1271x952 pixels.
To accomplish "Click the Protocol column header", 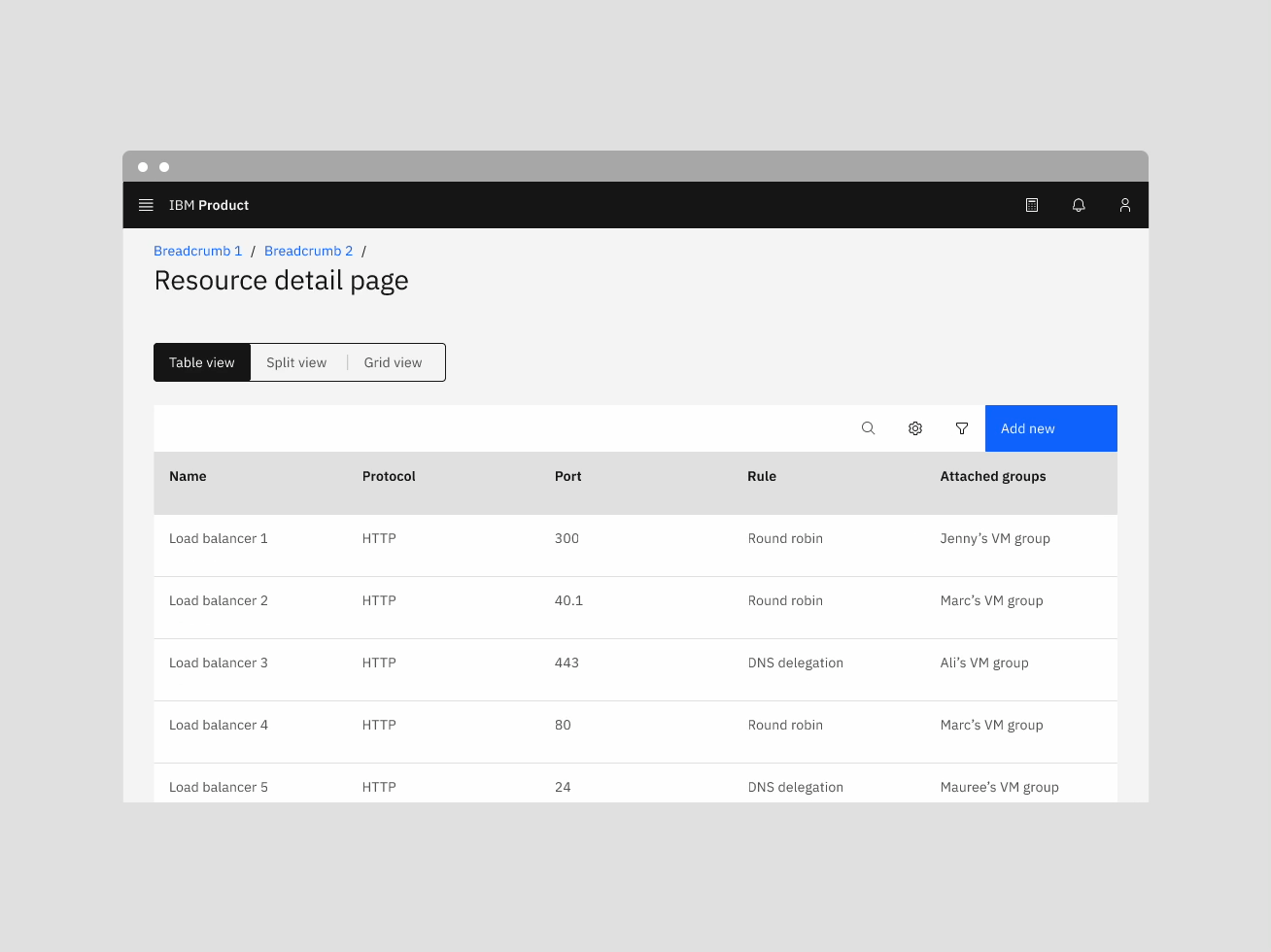I will (x=389, y=476).
